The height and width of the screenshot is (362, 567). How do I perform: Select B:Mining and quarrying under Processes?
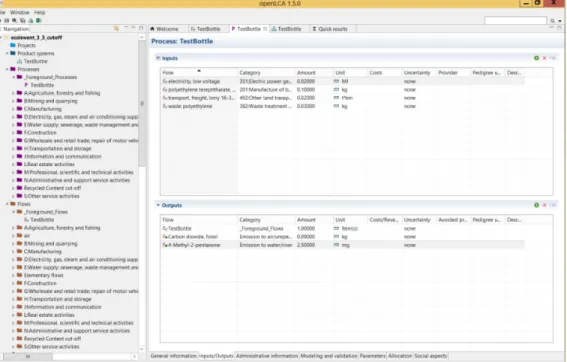tap(51, 101)
